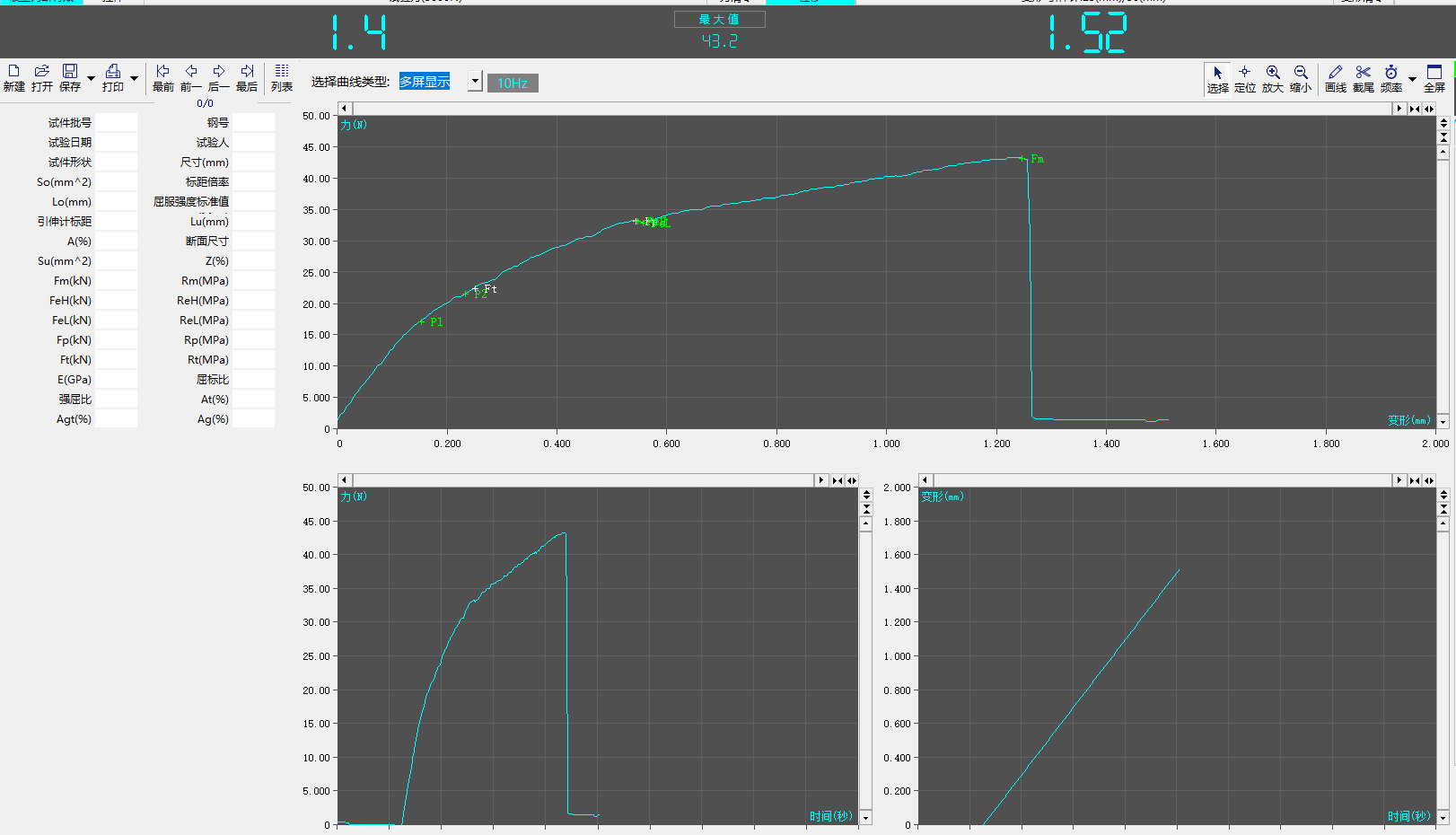Click the 最大值 label in the top bar
The height and width of the screenshot is (835, 1456).
pos(719,19)
